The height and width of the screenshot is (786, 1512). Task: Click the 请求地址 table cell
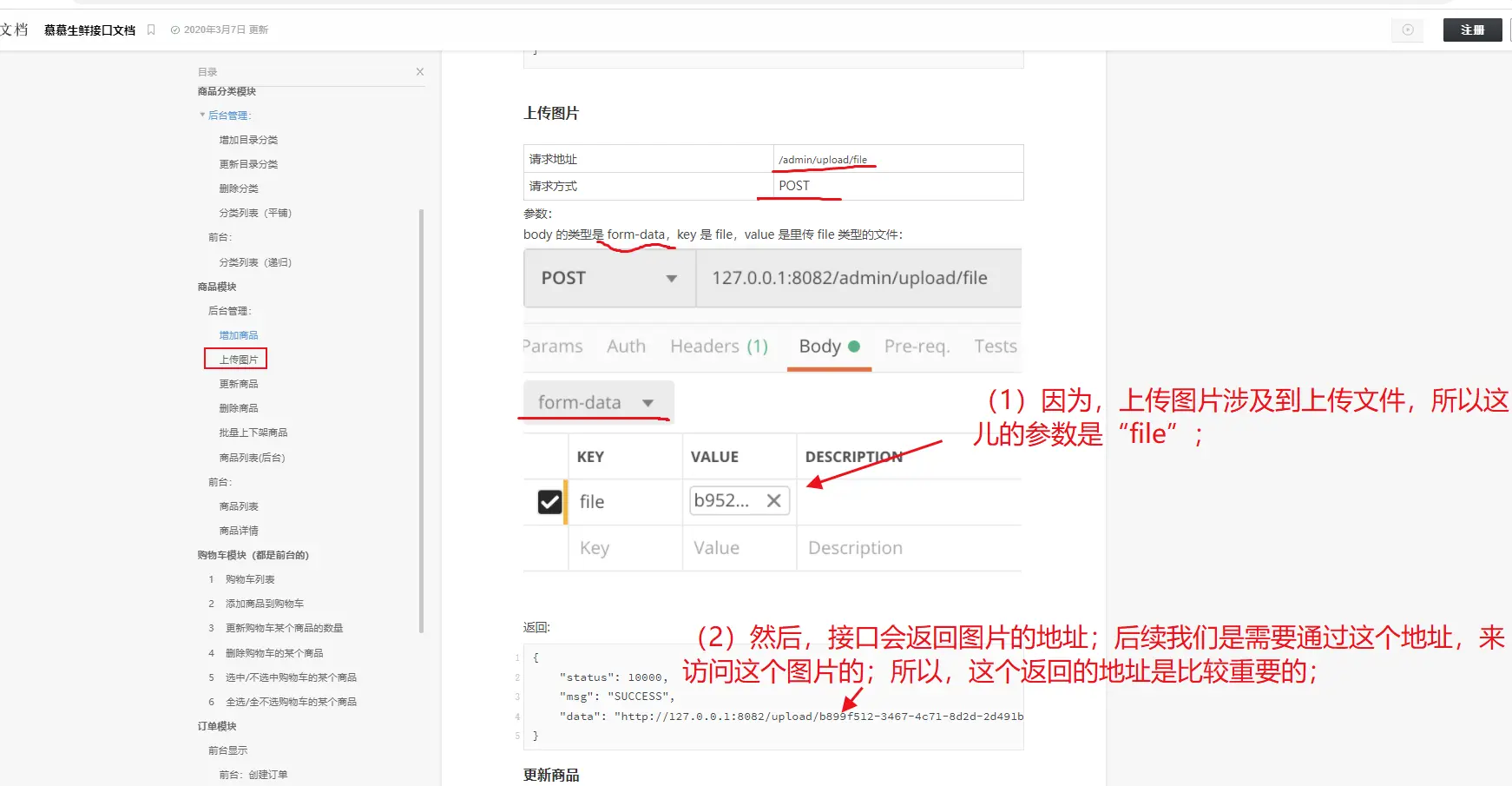click(x=648, y=159)
